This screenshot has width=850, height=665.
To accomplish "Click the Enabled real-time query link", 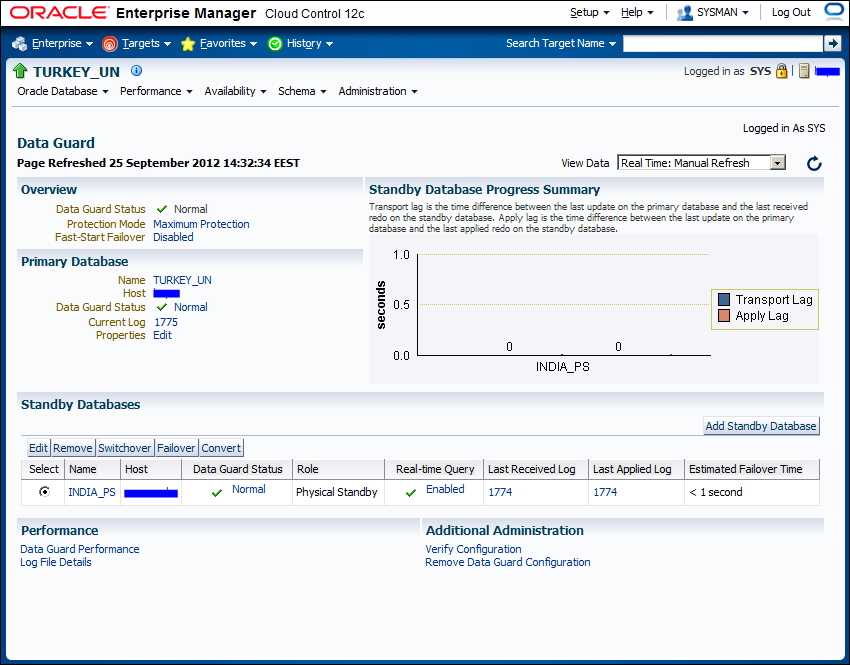I will coord(445,489).
